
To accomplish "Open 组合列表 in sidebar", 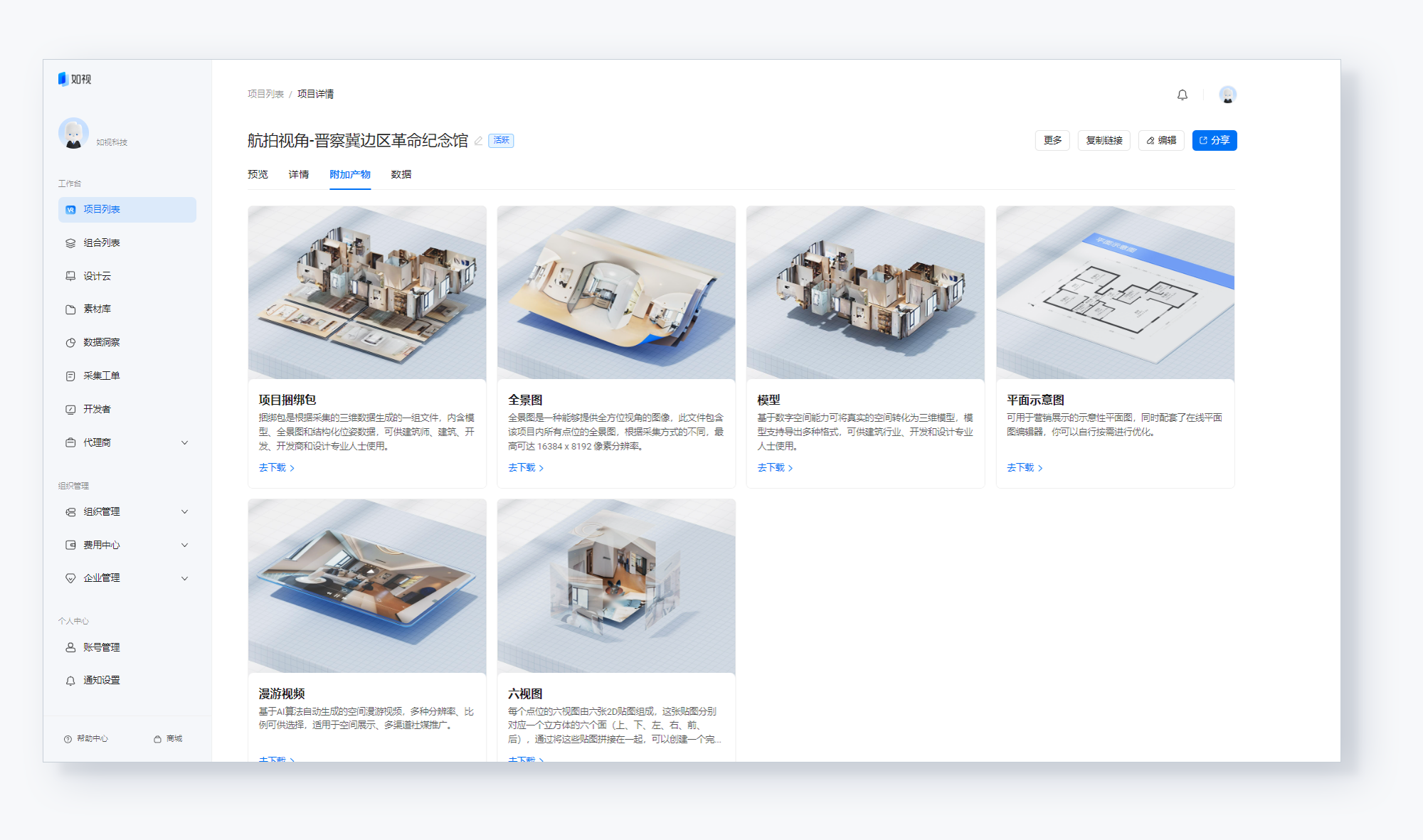I will (x=127, y=243).
